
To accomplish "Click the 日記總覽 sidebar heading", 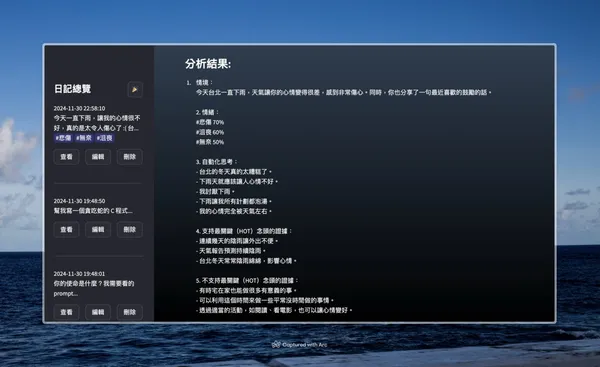I will [x=73, y=89].
